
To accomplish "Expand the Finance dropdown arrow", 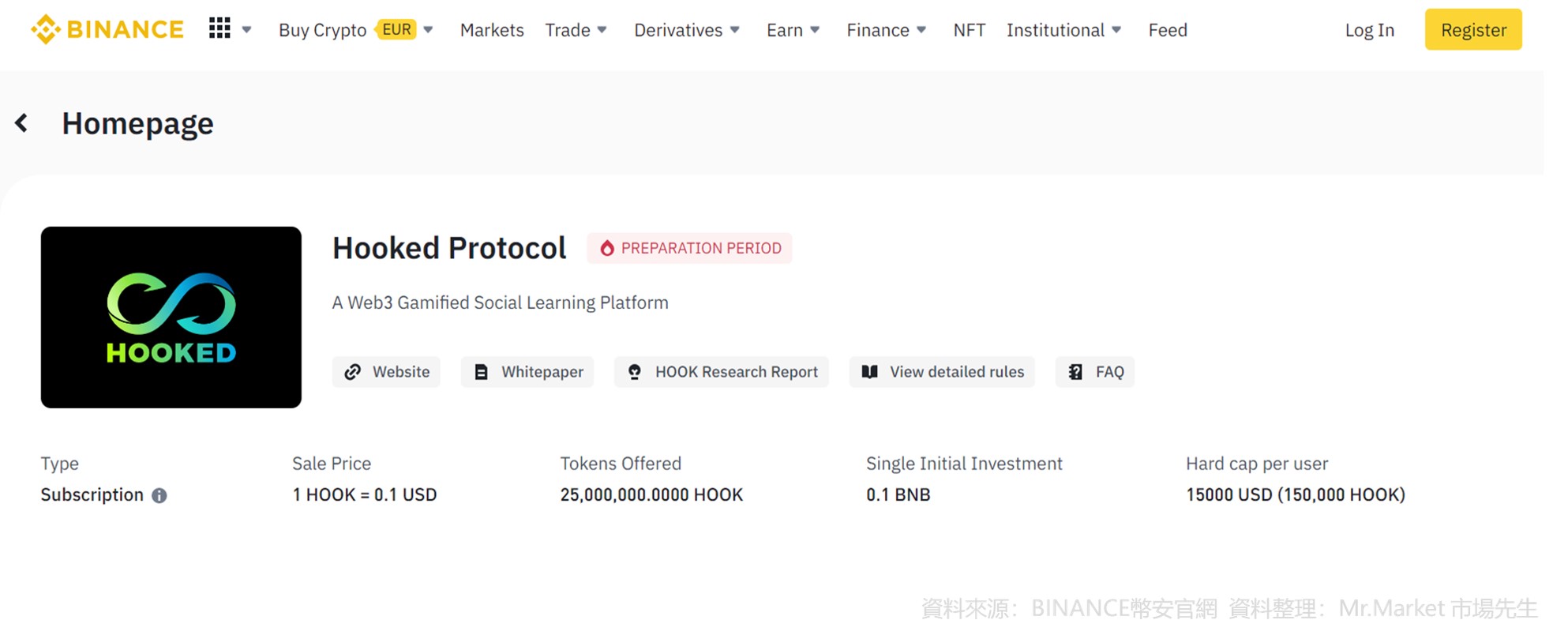I will (x=921, y=30).
